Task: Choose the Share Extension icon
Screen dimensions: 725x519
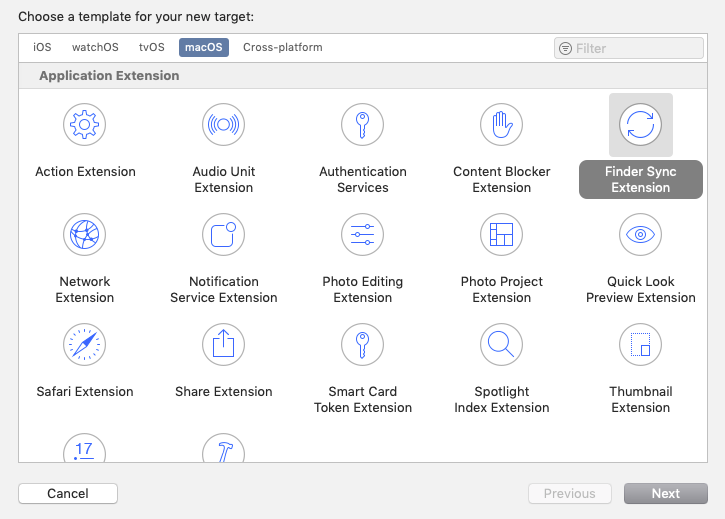Action: (223, 345)
